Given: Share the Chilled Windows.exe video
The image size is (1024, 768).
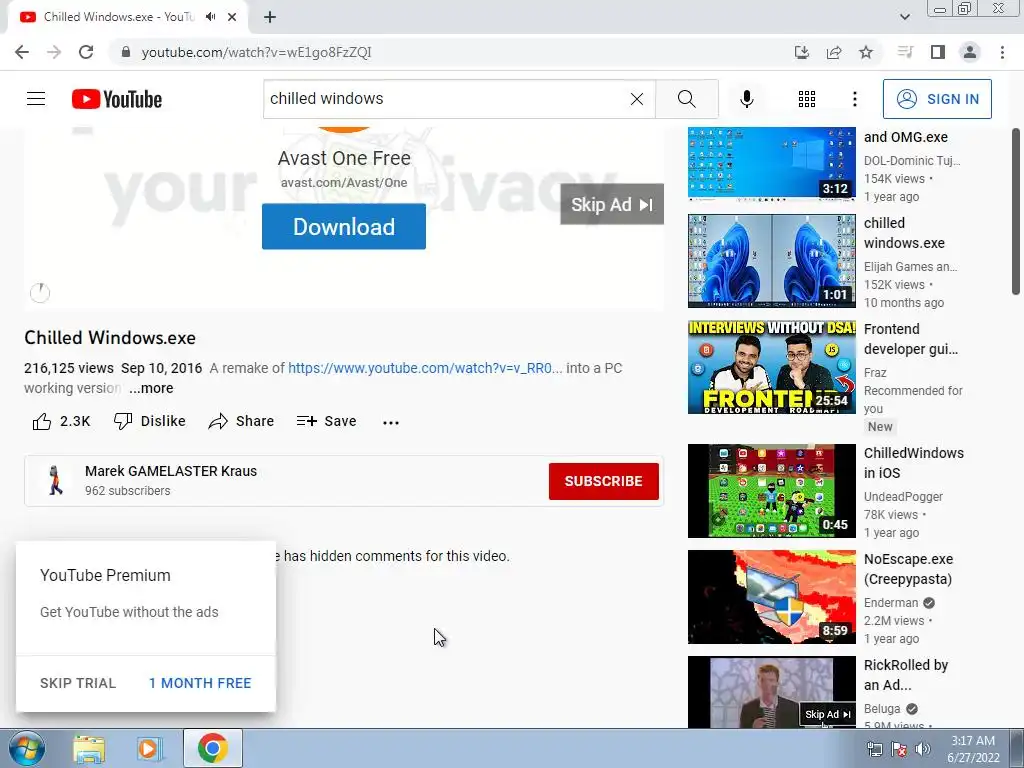Looking at the screenshot, I should [241, 421].
